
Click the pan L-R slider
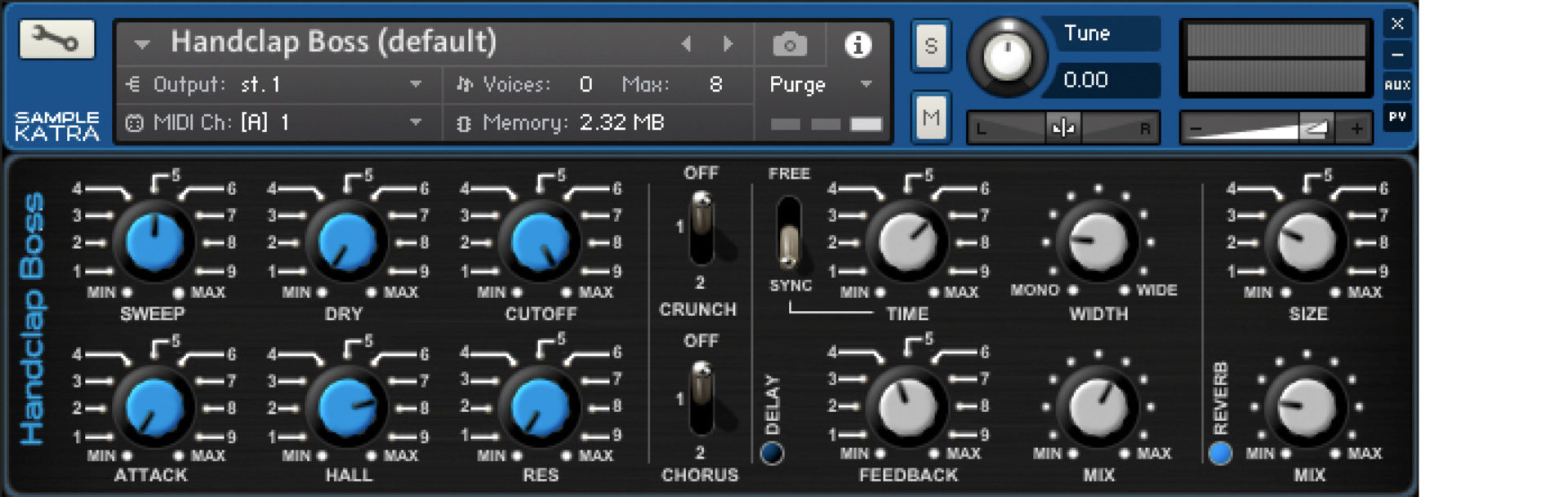click(x=1063, y=128)
